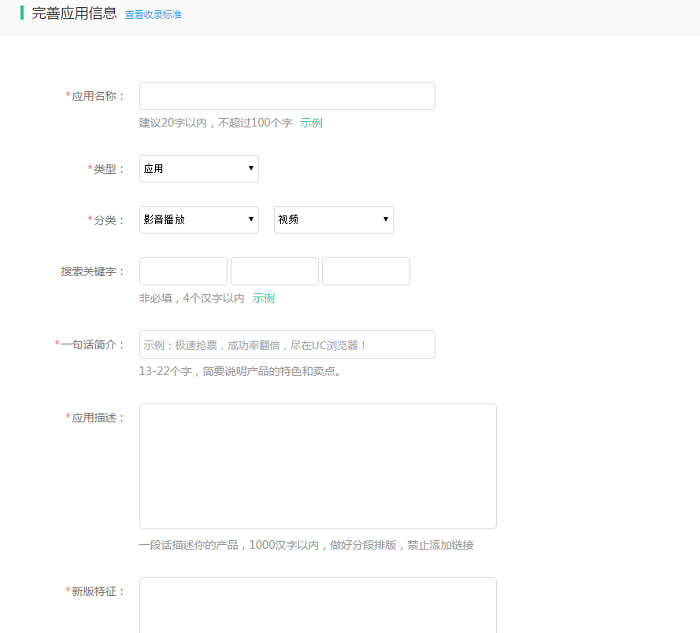
Task: Click the 一句话简介 field label
Action: [x=90, y=344]
